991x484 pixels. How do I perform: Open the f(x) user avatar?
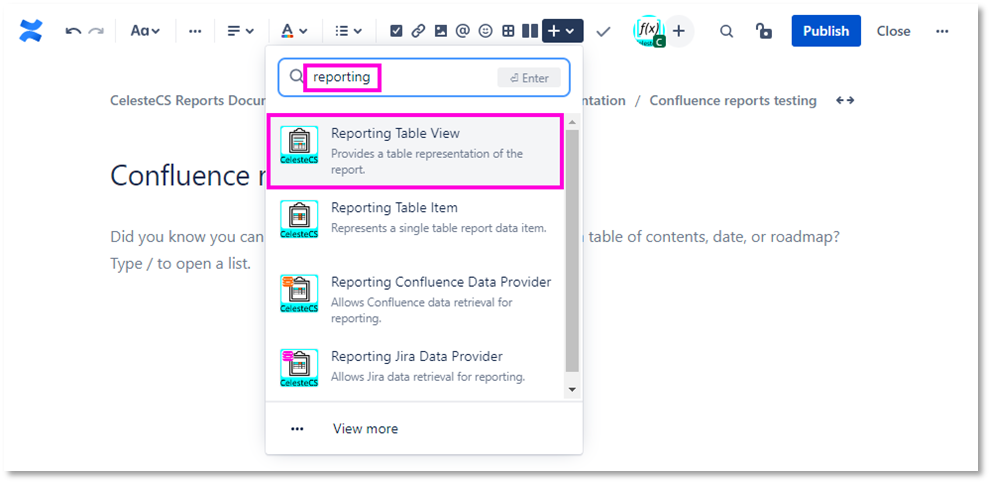tap(648, 31)
